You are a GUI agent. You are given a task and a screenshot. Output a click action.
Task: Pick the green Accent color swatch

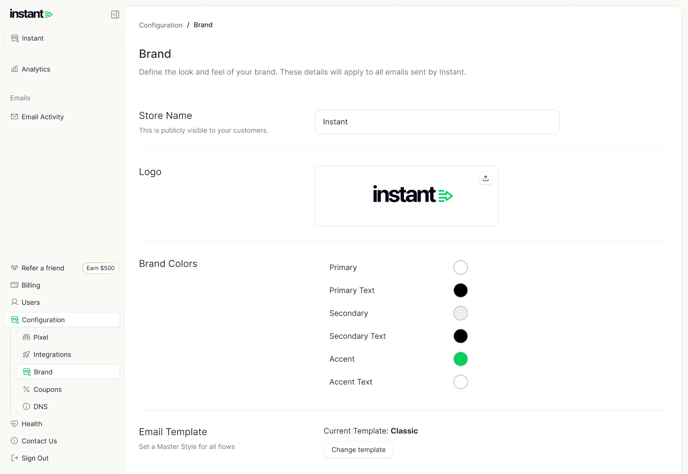click(460, 359)
